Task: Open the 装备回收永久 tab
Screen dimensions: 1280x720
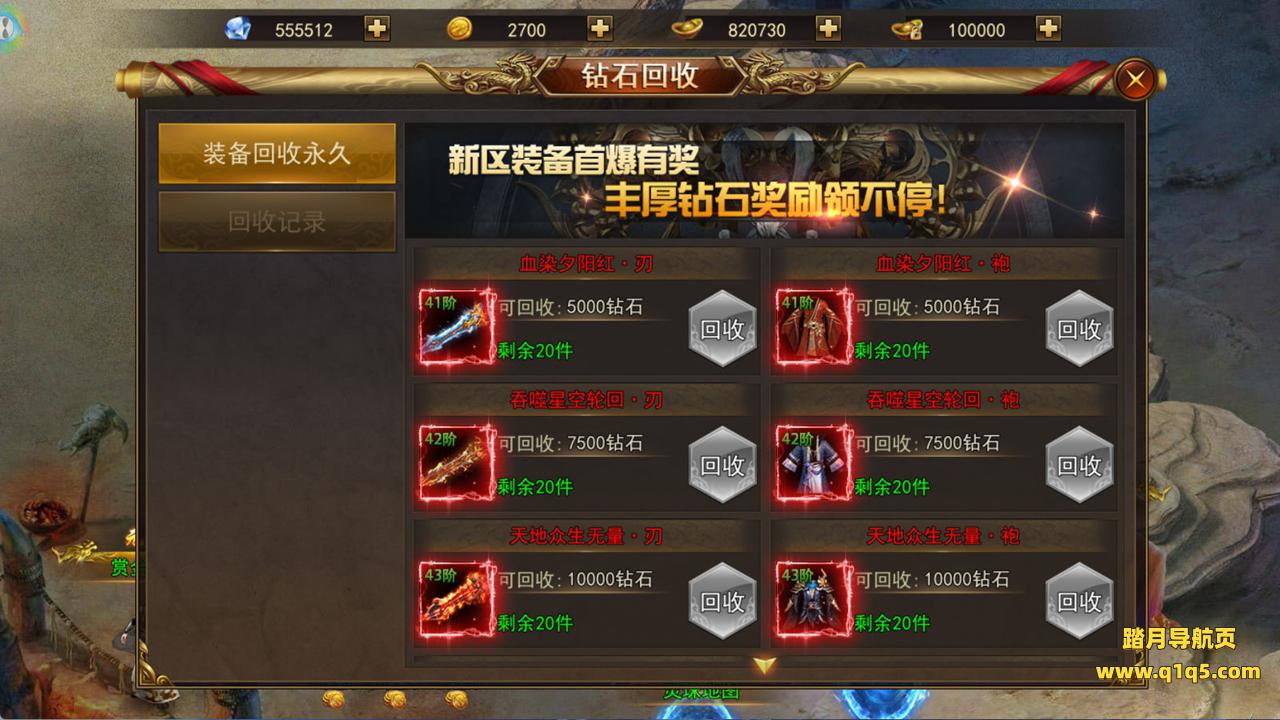Action: point(277,154)
